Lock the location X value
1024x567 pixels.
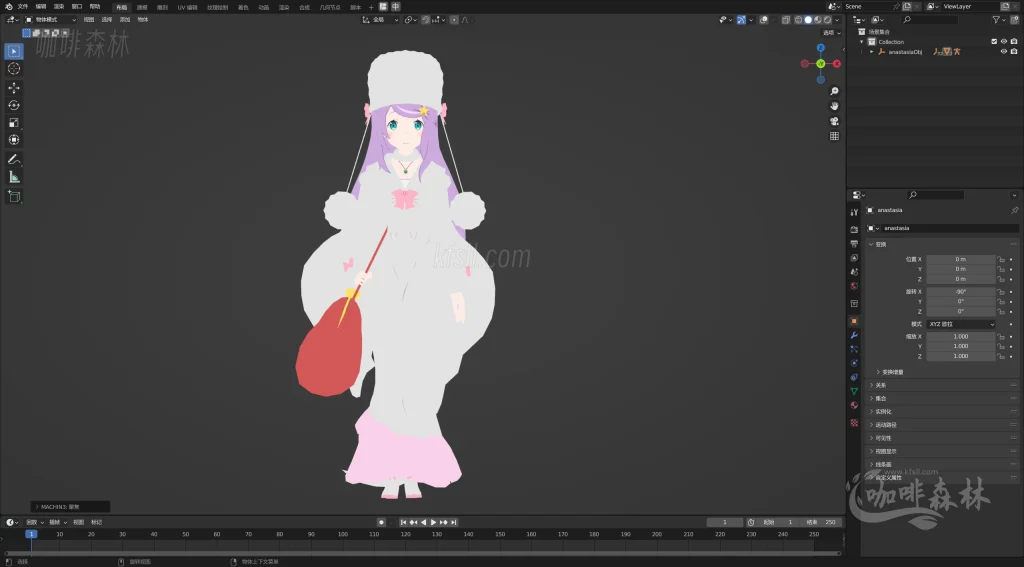coord(1000,259)
